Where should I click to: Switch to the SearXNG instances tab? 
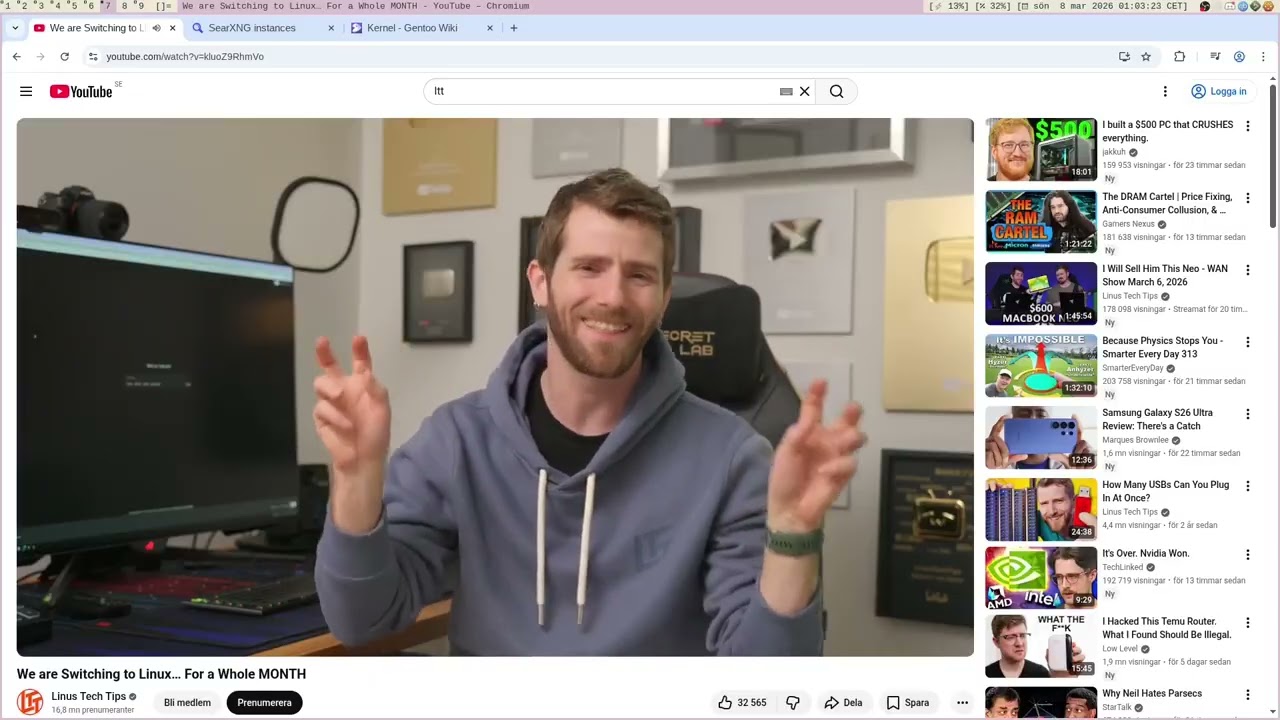264,28
